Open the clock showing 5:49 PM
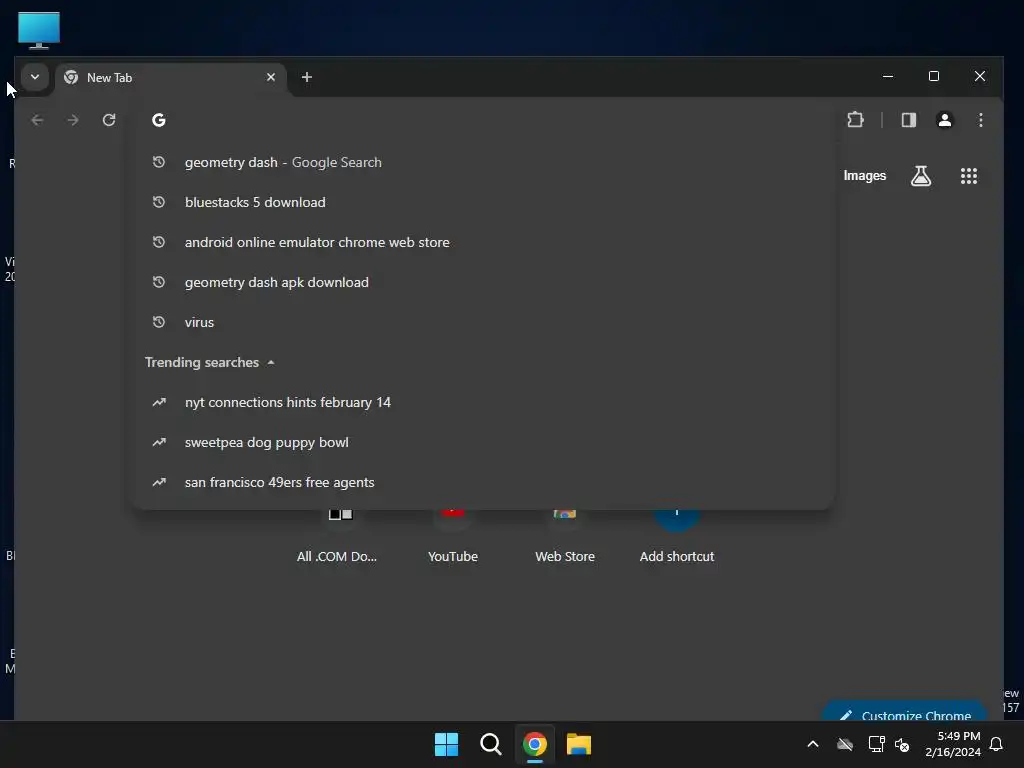This screenshot has width=1024, height=768. [953, 744]
